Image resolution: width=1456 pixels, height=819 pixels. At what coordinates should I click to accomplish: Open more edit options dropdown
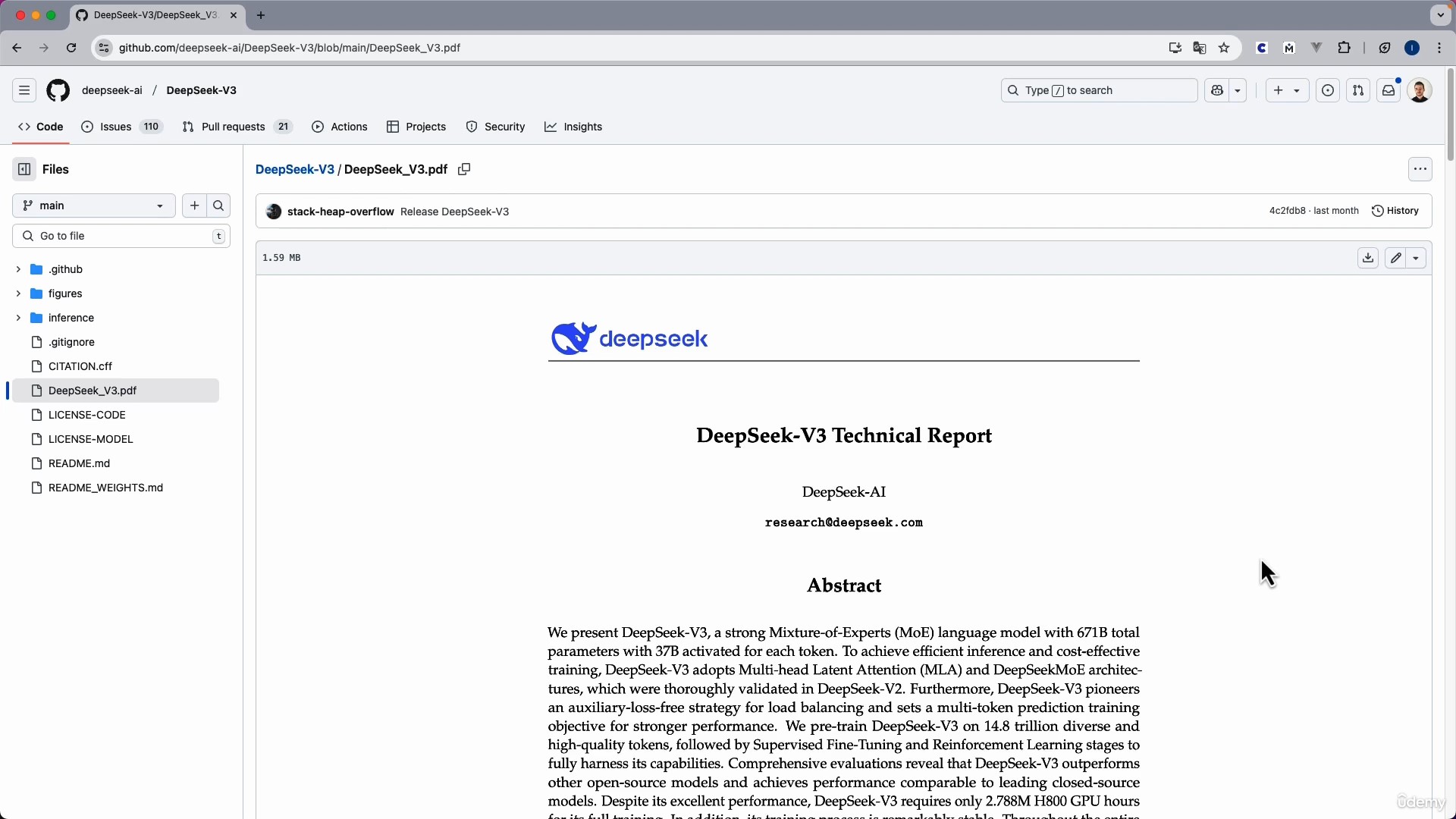pos(1416,258)
